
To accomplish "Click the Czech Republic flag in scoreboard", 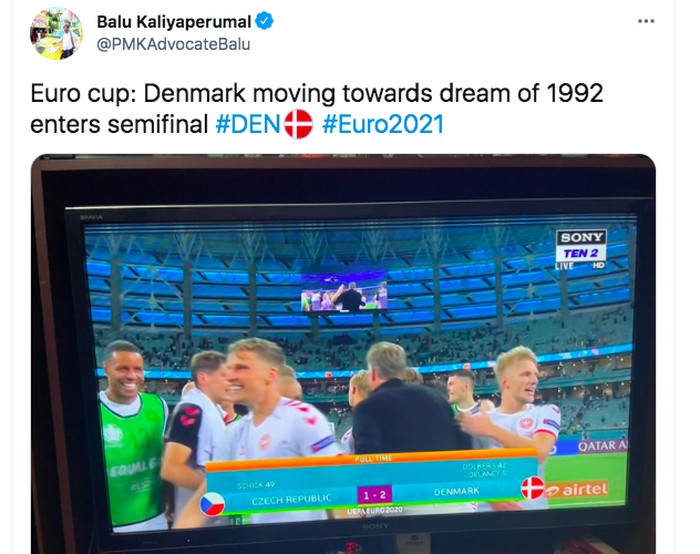I will (212, 503).
